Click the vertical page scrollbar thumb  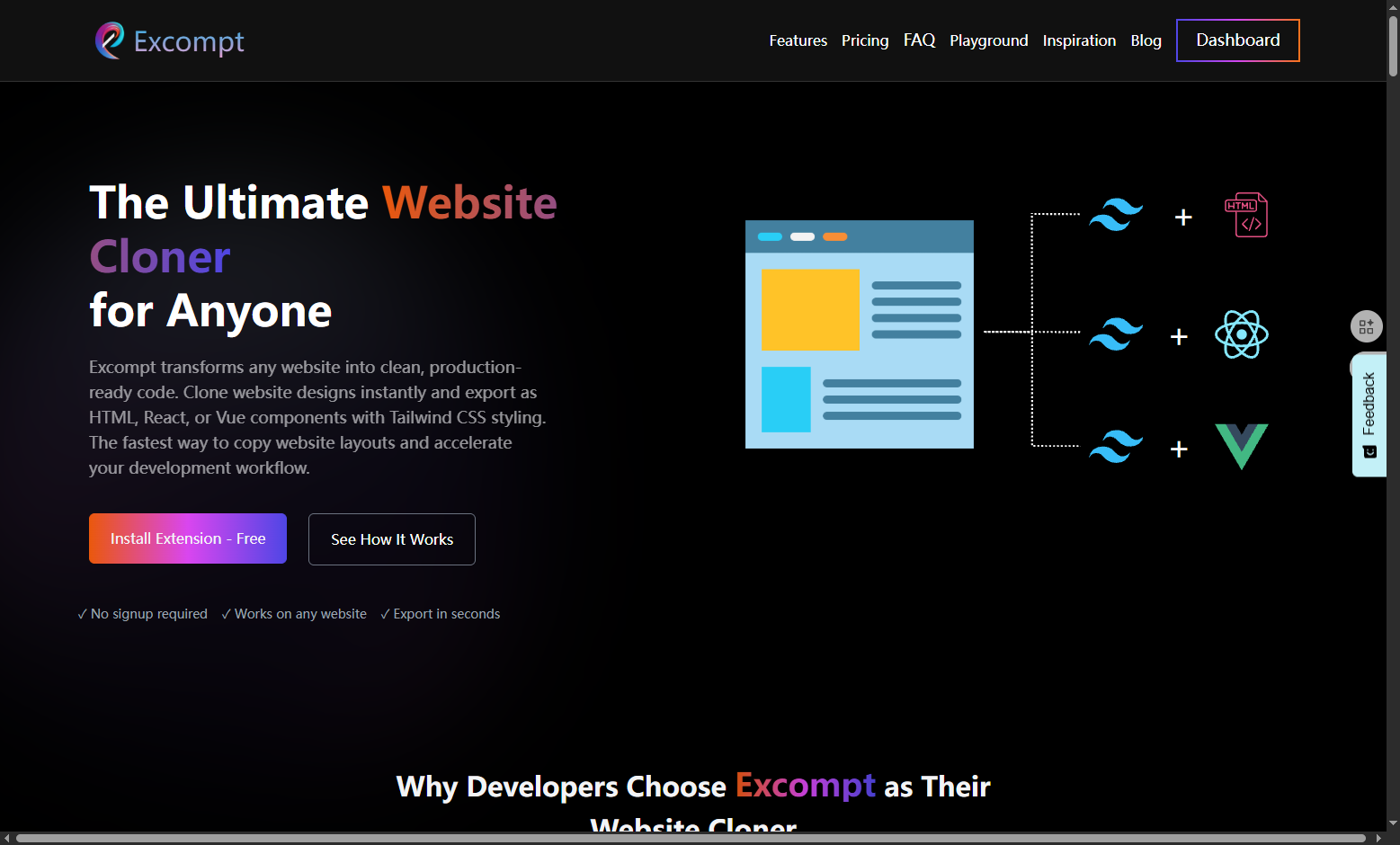[1393, 45]
